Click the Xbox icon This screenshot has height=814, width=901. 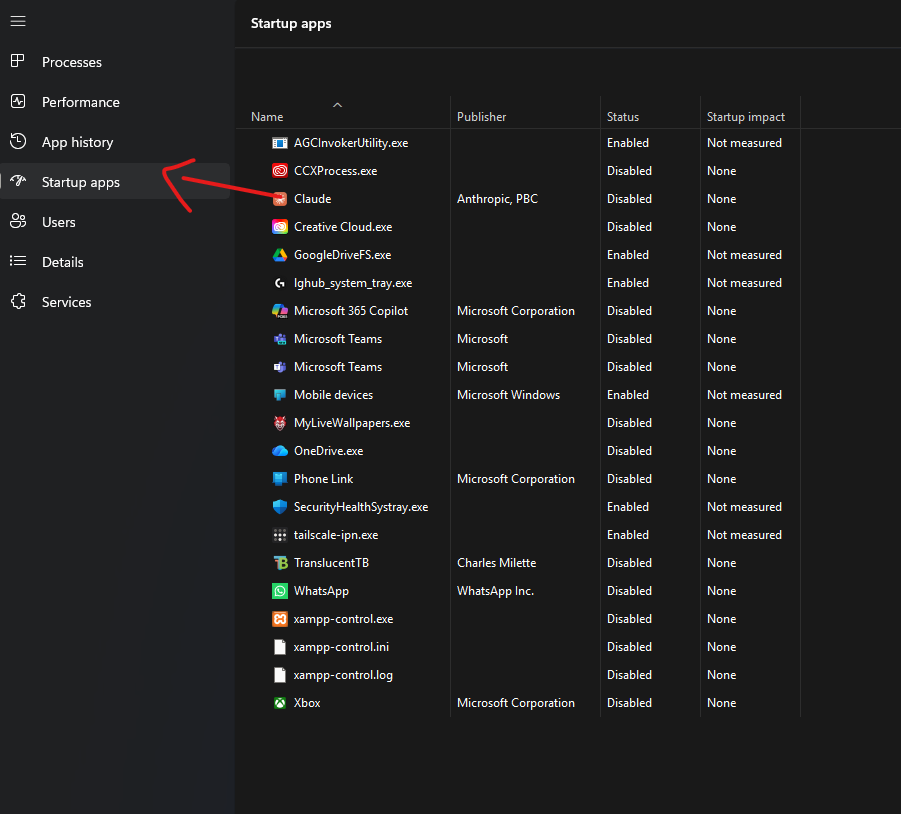(x=280, y=703)
